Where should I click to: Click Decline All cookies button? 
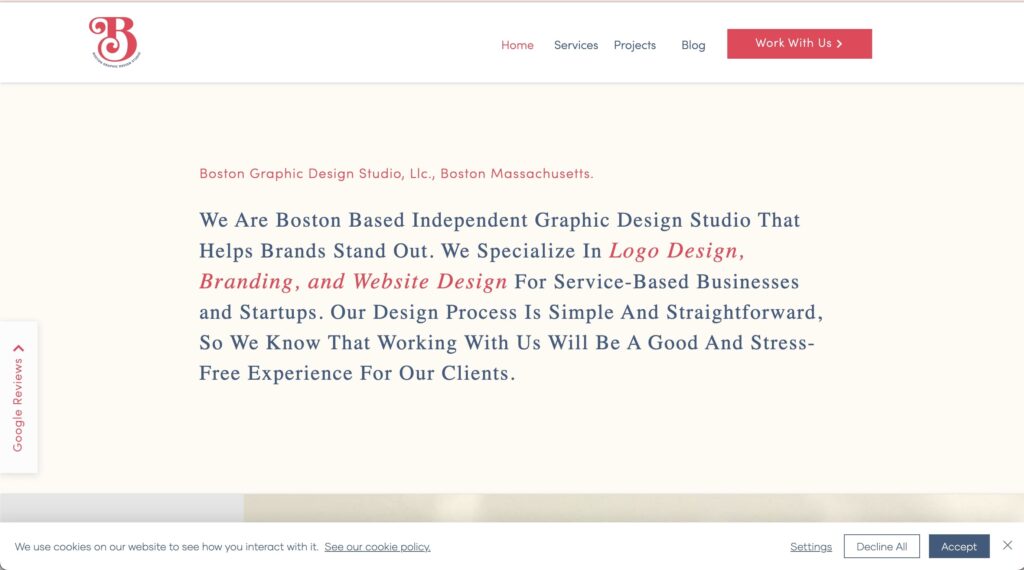click(882, 546)
